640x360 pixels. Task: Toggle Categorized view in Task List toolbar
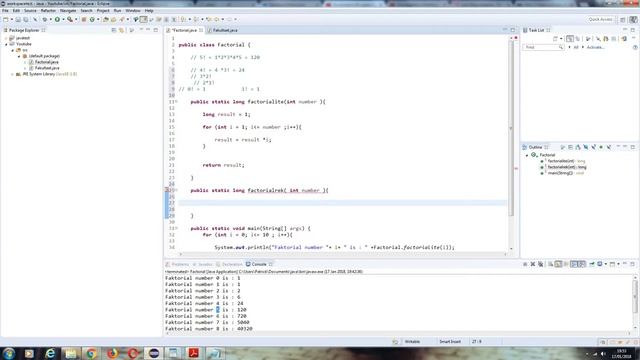pyautogui.click(x=570, y=39)
